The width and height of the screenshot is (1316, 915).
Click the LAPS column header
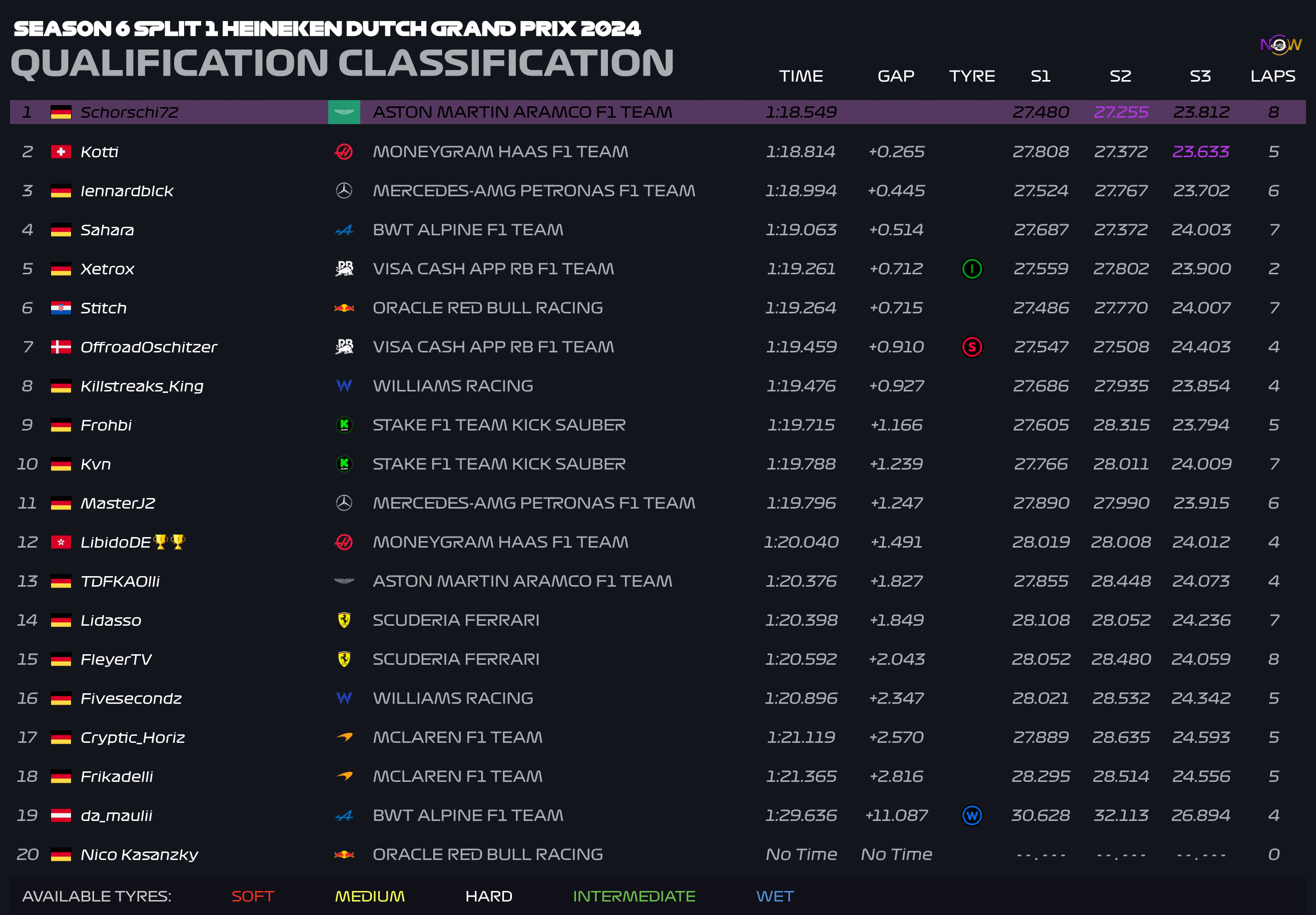tap(1272, 76)
